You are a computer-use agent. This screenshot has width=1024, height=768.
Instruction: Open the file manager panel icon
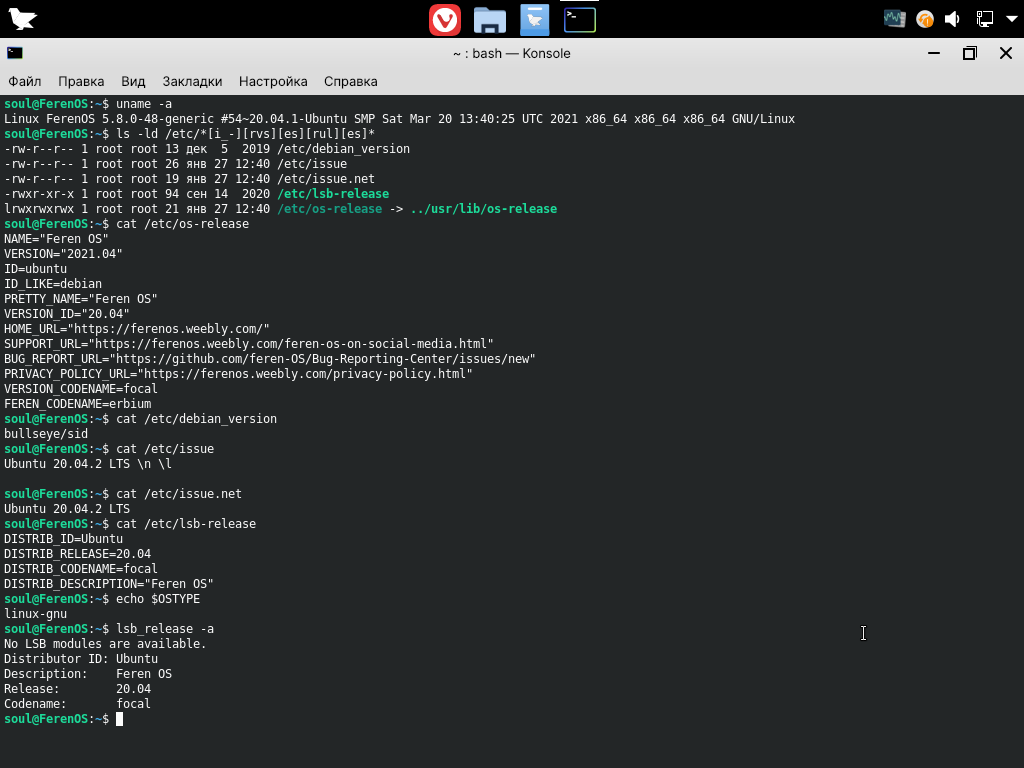pos(490,20)
